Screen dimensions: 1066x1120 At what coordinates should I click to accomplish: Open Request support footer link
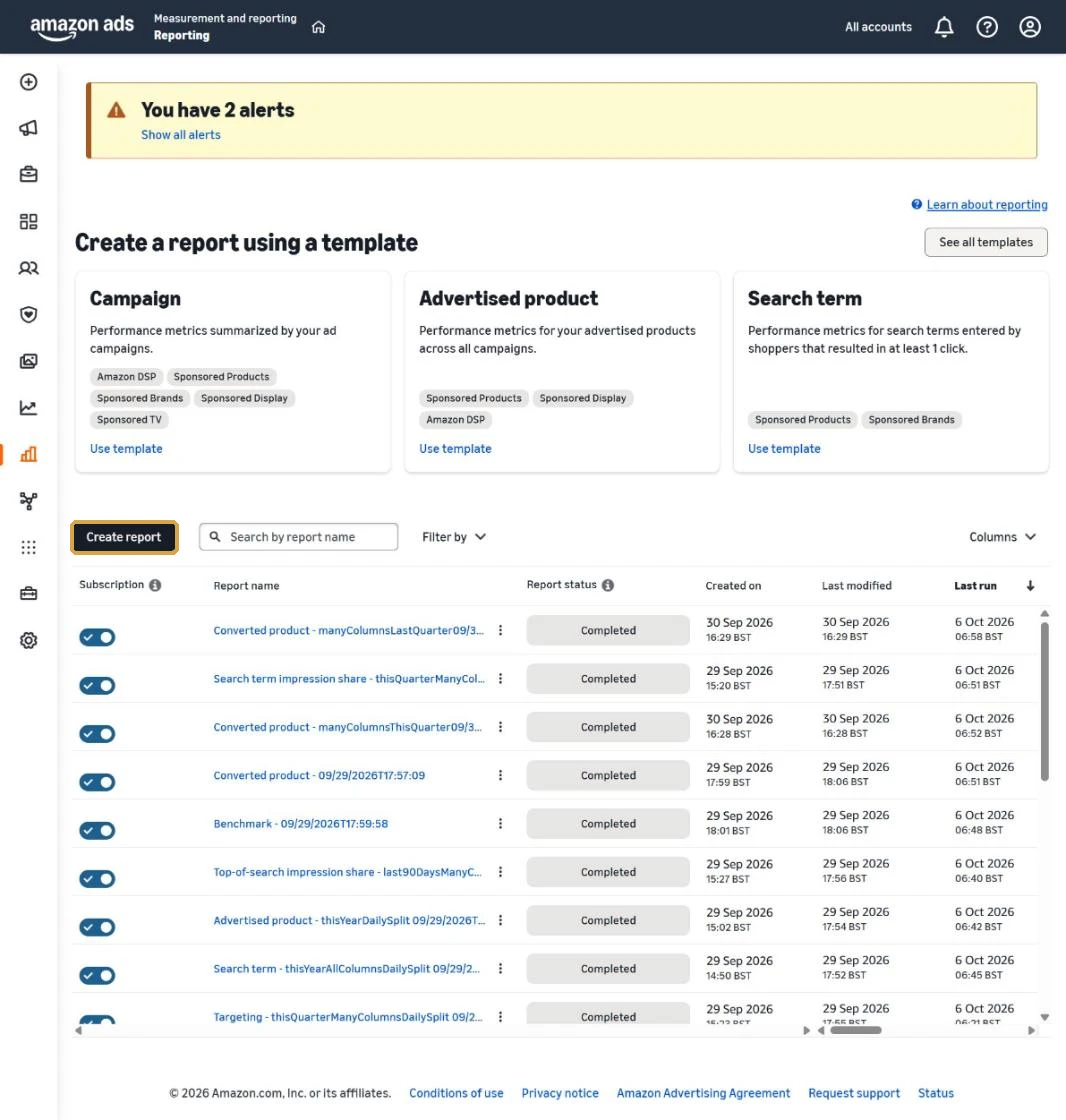coord(854,1094)
